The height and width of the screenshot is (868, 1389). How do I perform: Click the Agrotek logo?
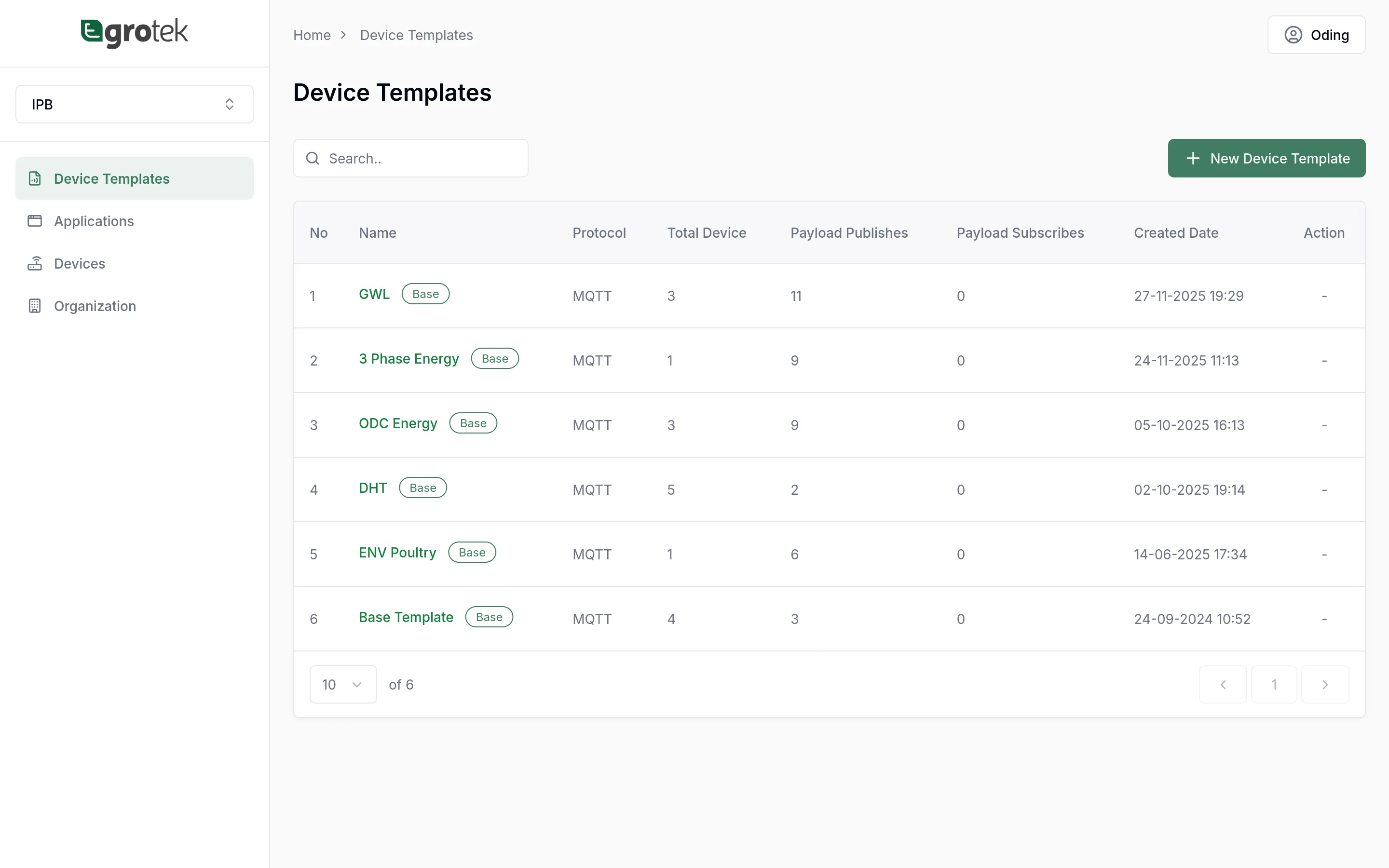pos(134,32)
